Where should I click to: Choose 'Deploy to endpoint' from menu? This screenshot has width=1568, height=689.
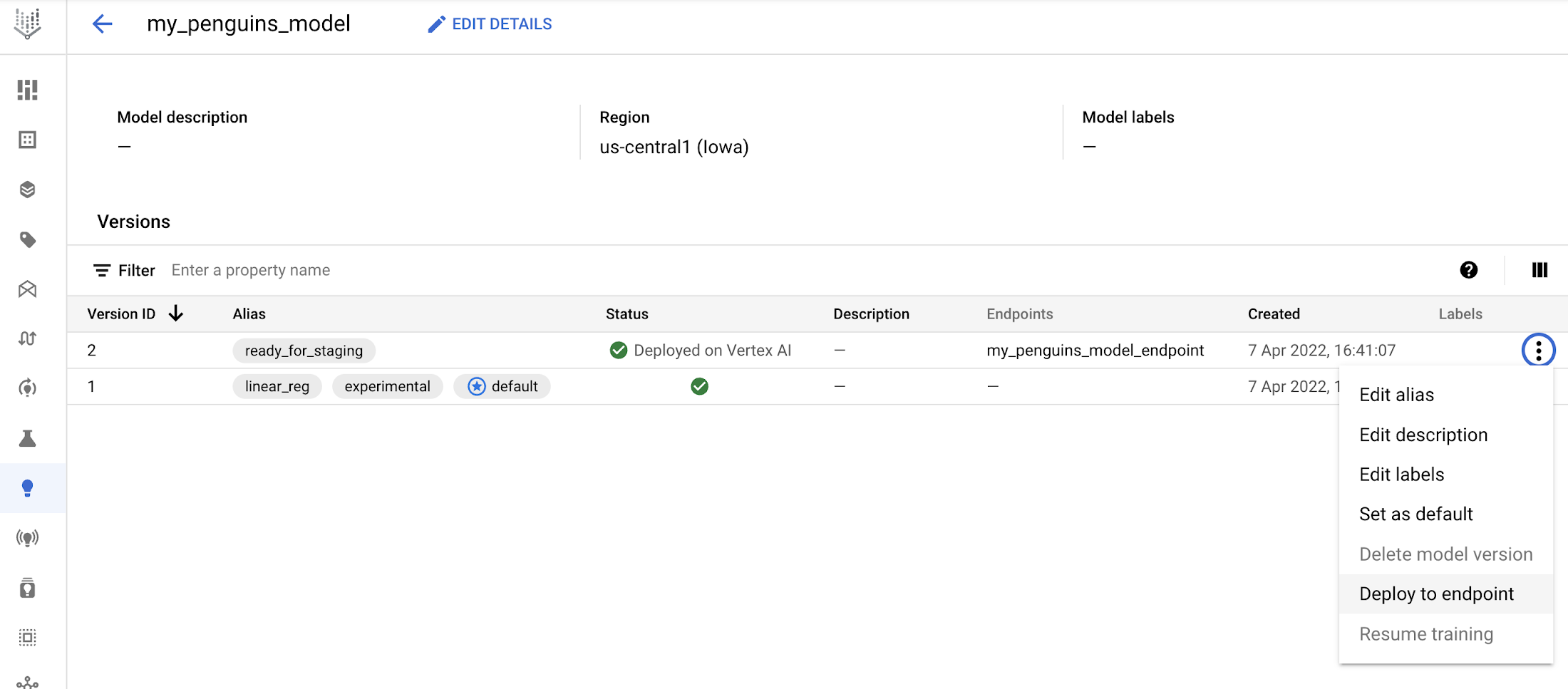click(1446, 594)
